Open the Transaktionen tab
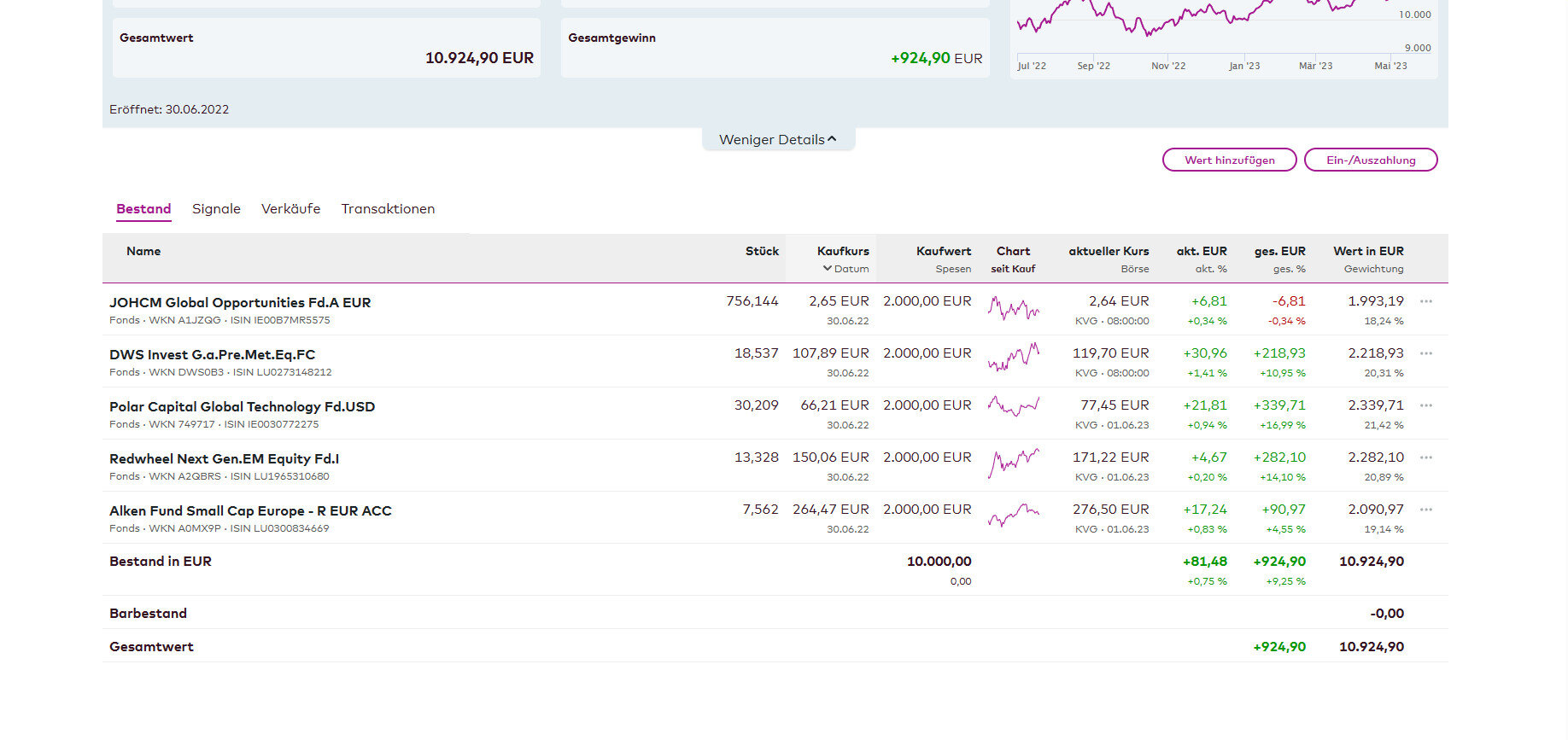The width and height of the screenshot is (1568, 740). coord(388,209)
